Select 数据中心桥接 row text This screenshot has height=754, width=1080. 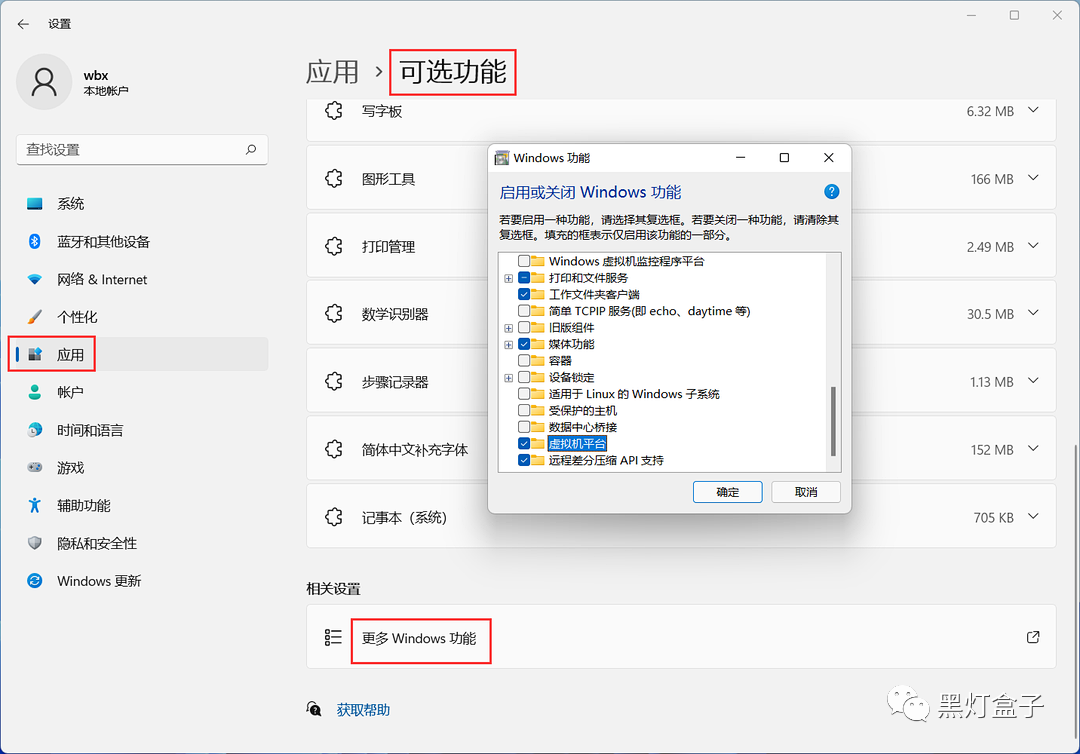[583, 427]
